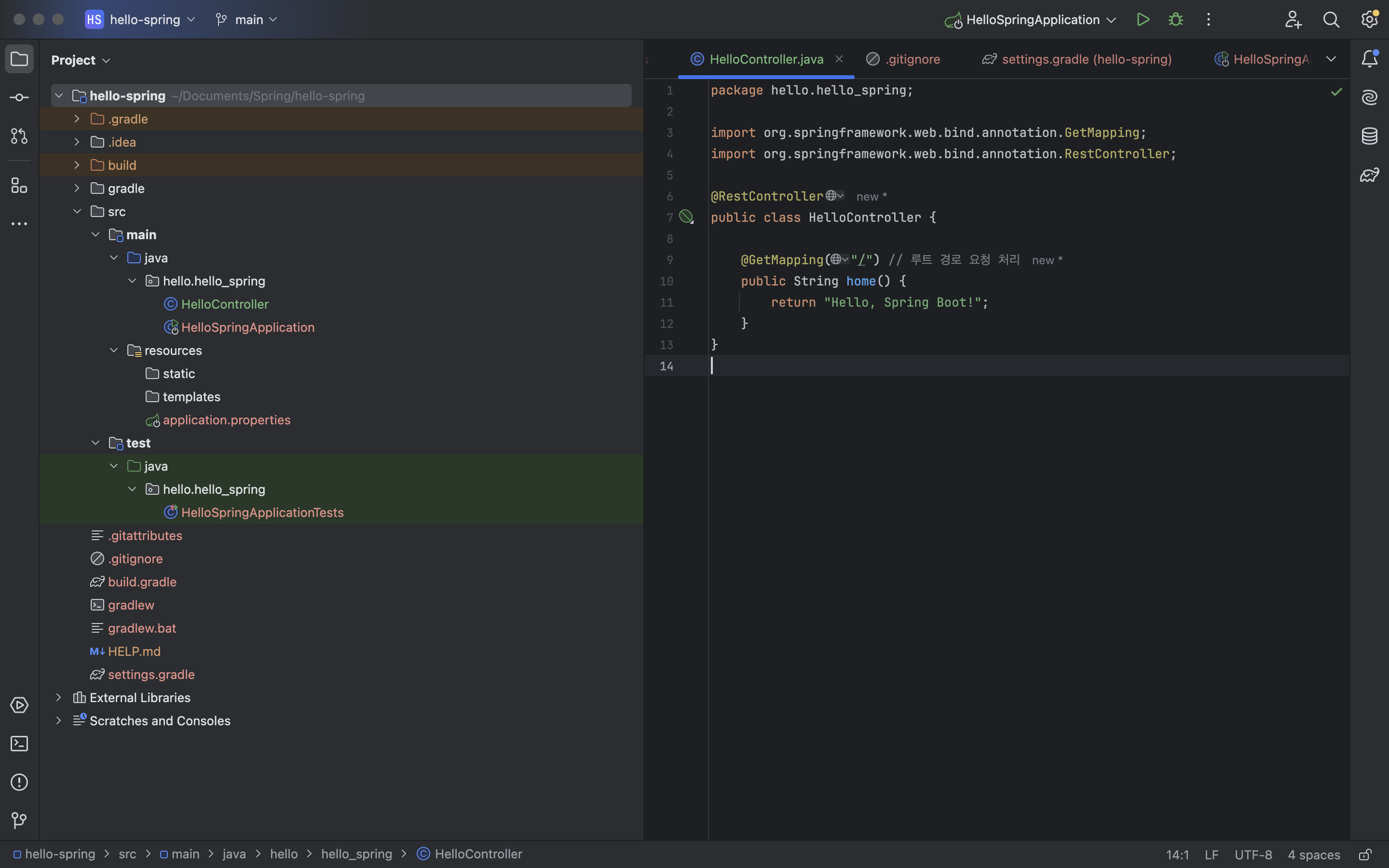Viewport: 1389px width, 868px height.
Task: Open IDE settings gear
Action: 1370,19
